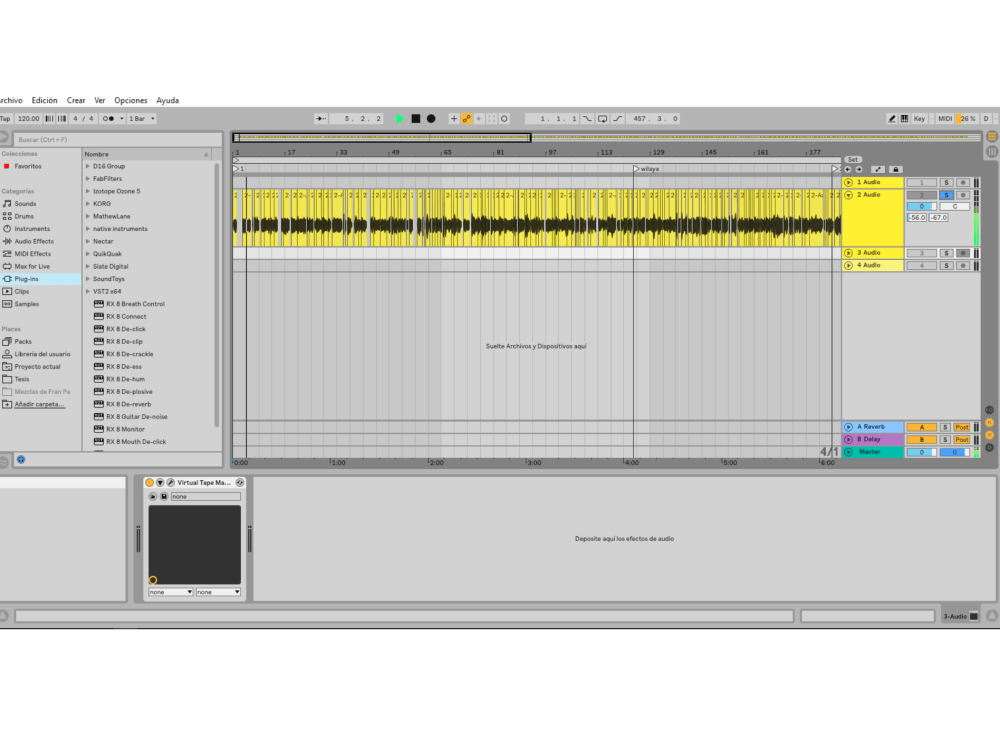Viewport: 1000px width, 750px height.
Task: Open the right none dropdown below XY pad
Action: point(218,592)
